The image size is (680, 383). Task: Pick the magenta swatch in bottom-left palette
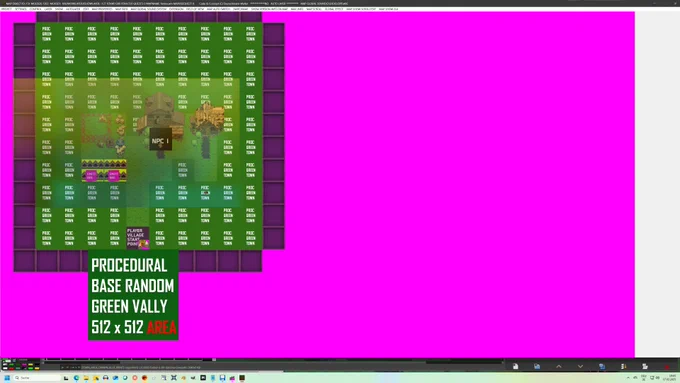click(x=24, y=365)
